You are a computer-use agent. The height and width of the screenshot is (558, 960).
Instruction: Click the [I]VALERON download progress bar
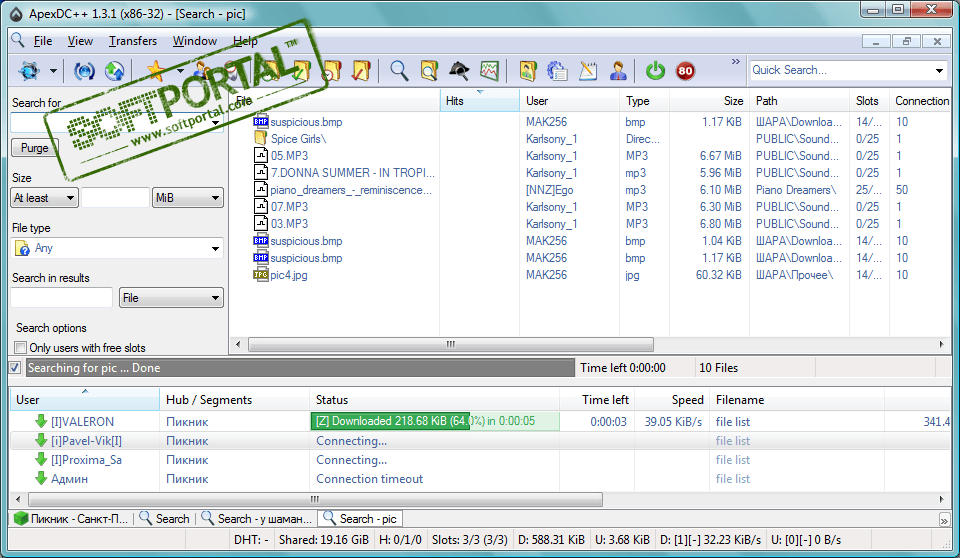click(435, 421)
